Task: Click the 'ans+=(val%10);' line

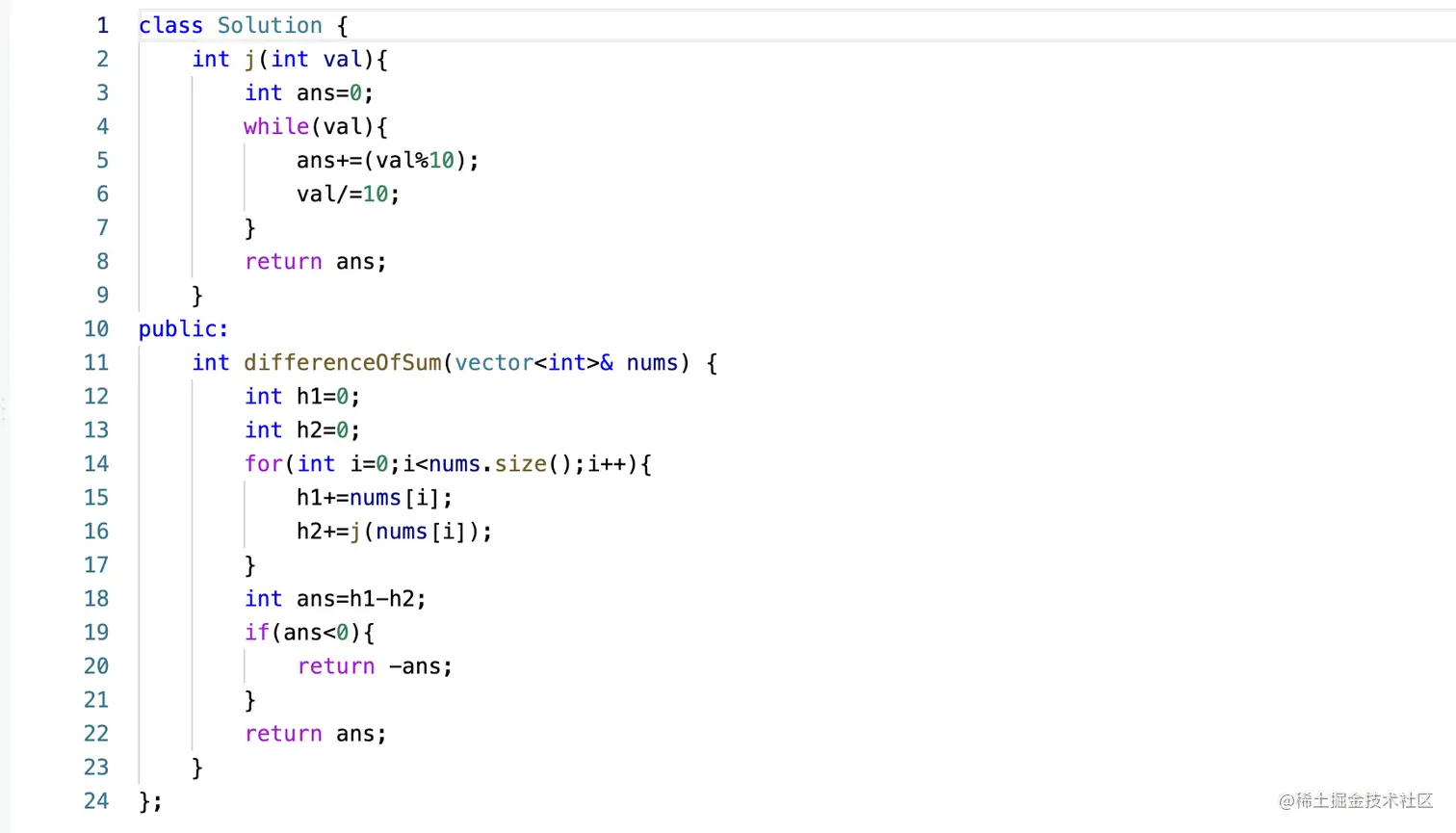Action: coord(388,160)
